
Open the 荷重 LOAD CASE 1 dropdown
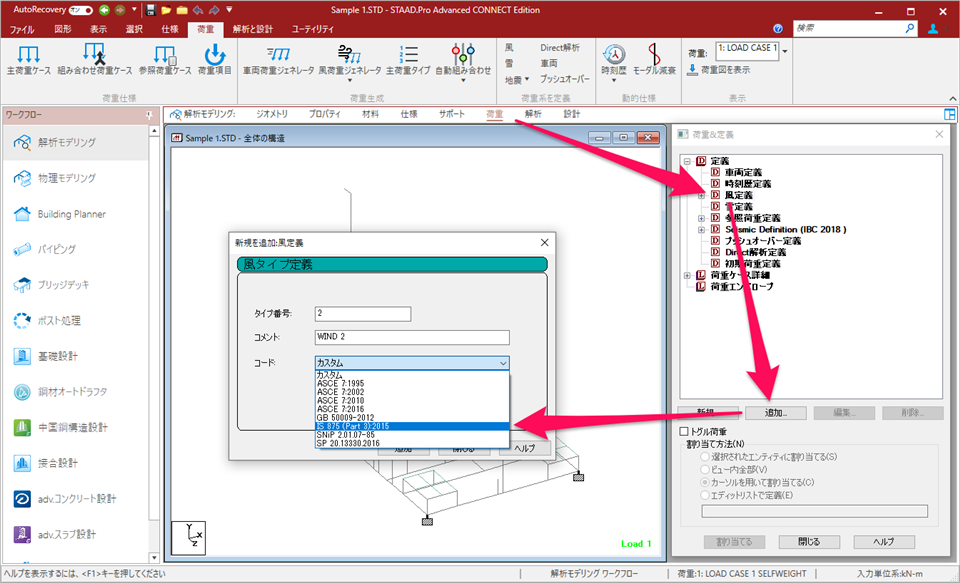click(x=786, y=51)
